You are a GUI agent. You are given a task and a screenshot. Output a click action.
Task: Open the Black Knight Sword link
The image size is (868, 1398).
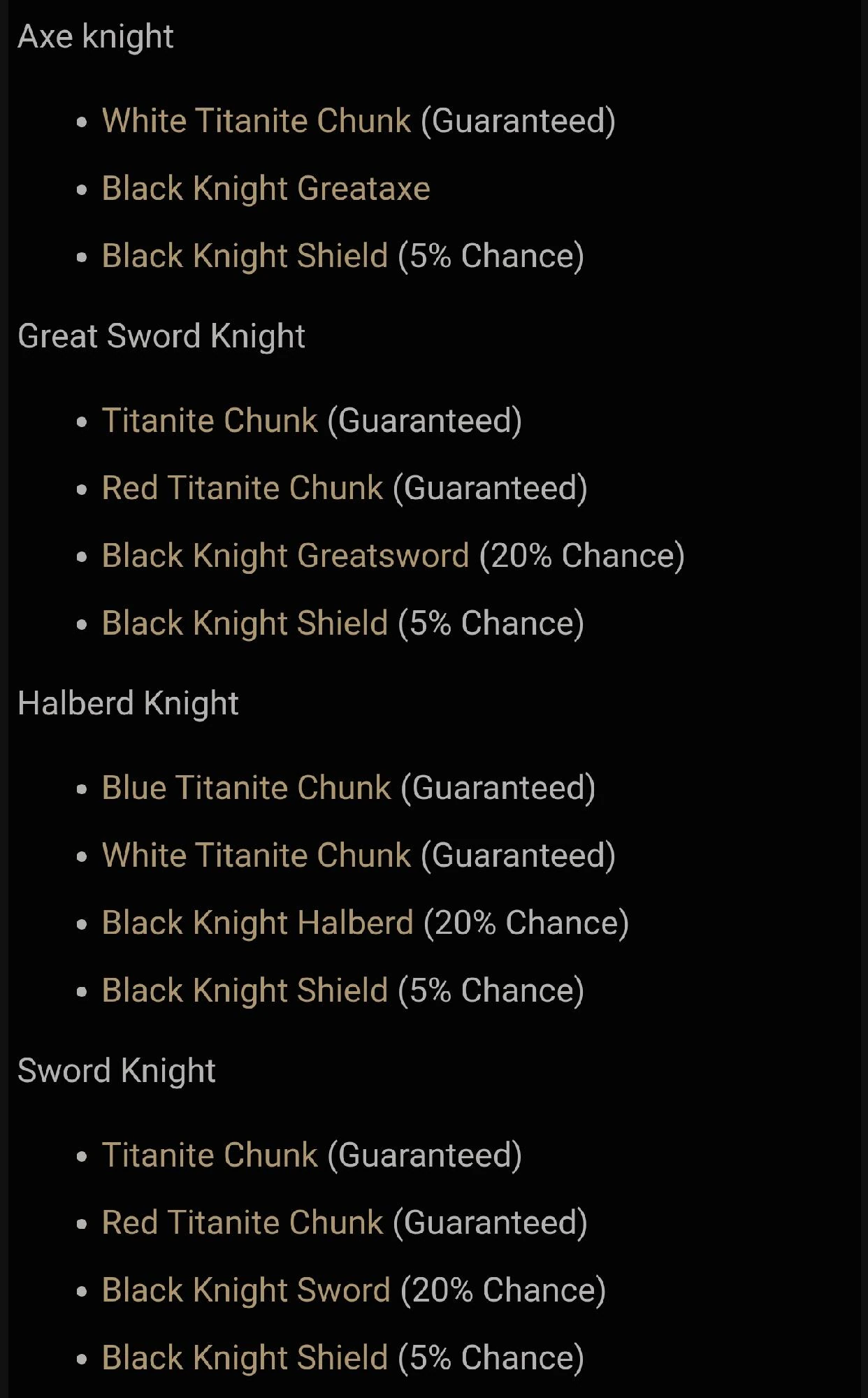pos(246,1290)
